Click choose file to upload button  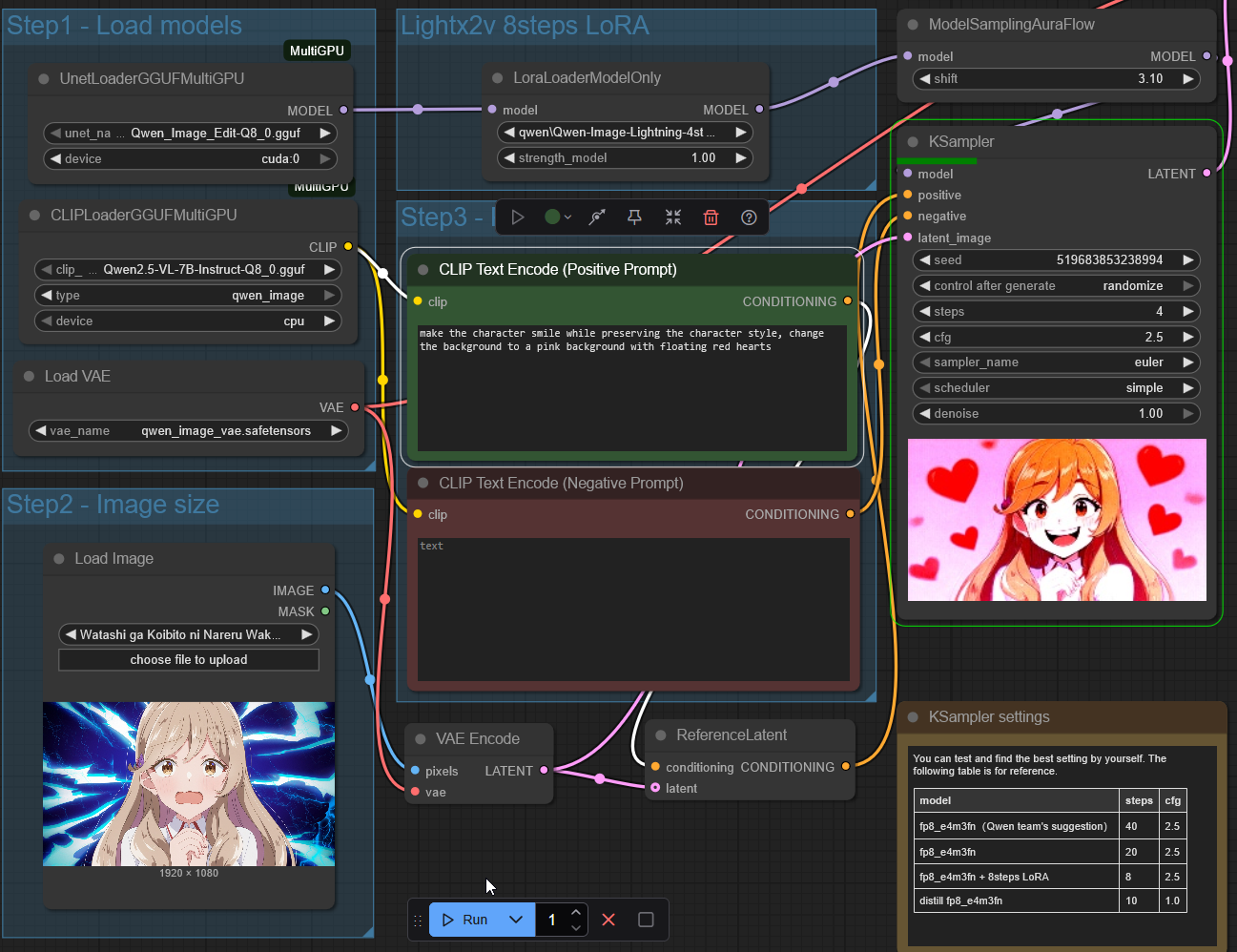(x=189, y=660)
